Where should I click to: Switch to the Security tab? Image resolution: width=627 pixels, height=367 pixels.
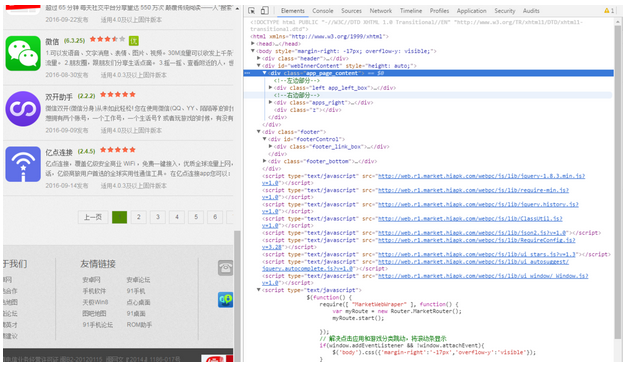tap(505, 11)
